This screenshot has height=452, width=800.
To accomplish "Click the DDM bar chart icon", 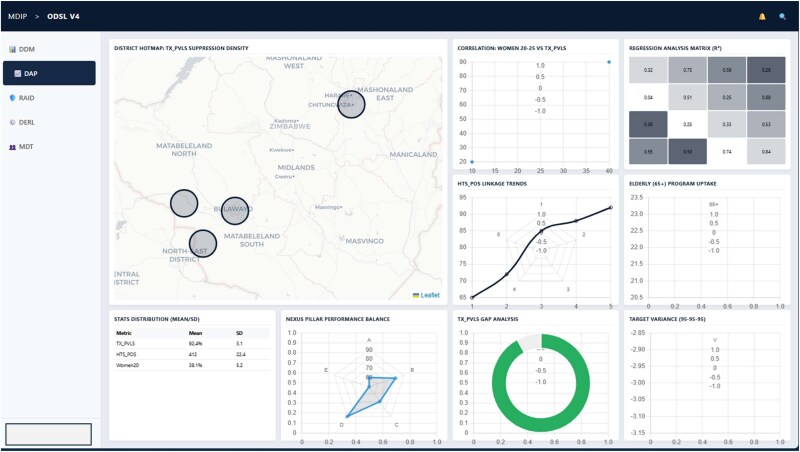I will click(x=12, y=49).
